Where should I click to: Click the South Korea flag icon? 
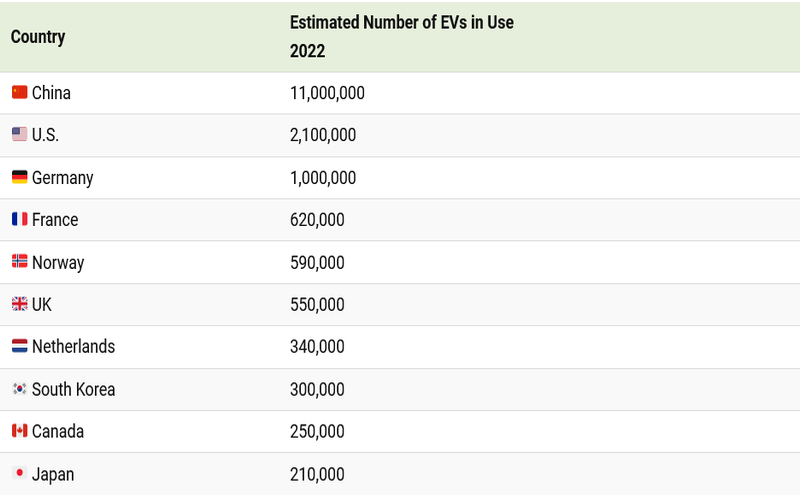click(x=19, y=389)
